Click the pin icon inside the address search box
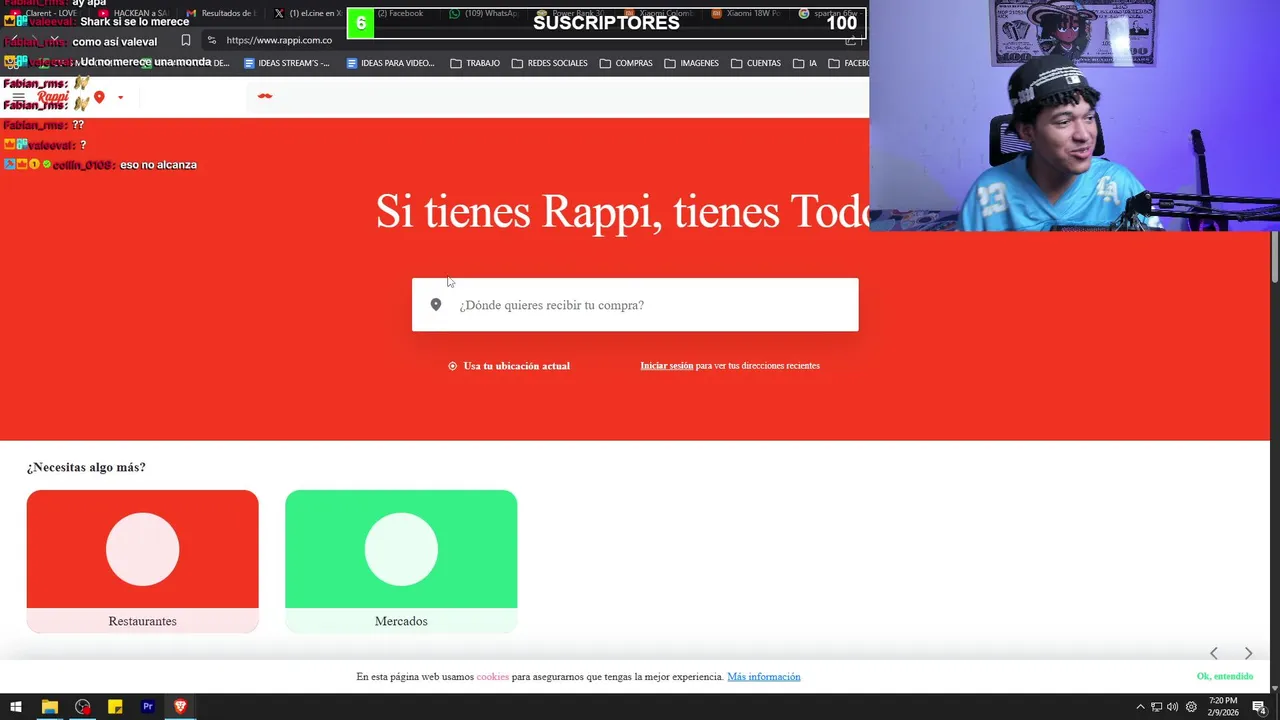The height and width of the screenshot is (720, 1280). (436, 305)
